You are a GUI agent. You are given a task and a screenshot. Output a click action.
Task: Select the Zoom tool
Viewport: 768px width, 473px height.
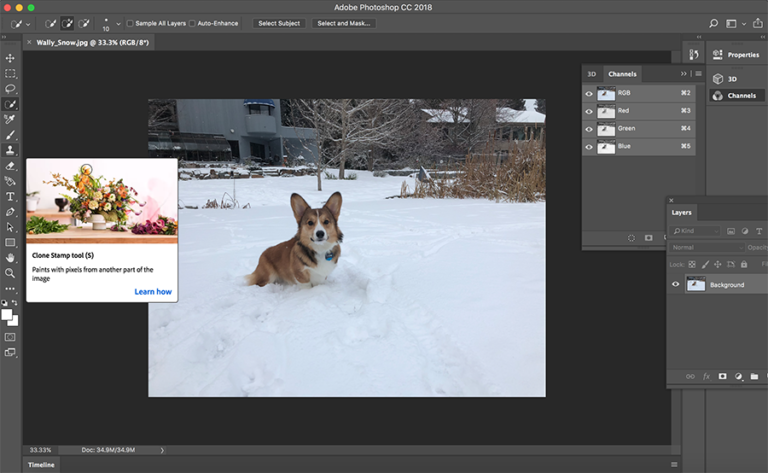tap(10, 273)
